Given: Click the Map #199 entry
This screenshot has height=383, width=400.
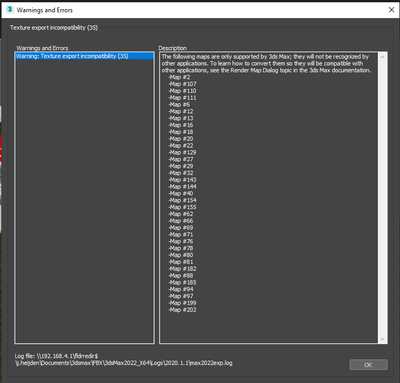Looking at the screenshot, I should pos(182,303).
